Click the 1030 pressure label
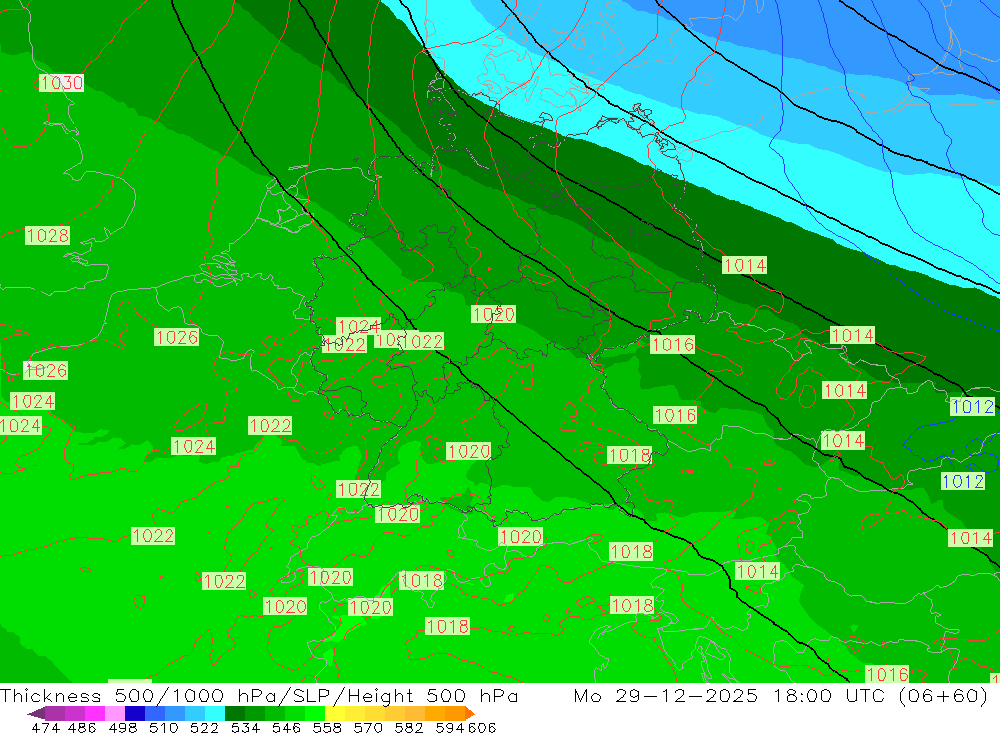The width and height of the screenshot is (1000, 733). pyautogui.click(x=61, y=83)
